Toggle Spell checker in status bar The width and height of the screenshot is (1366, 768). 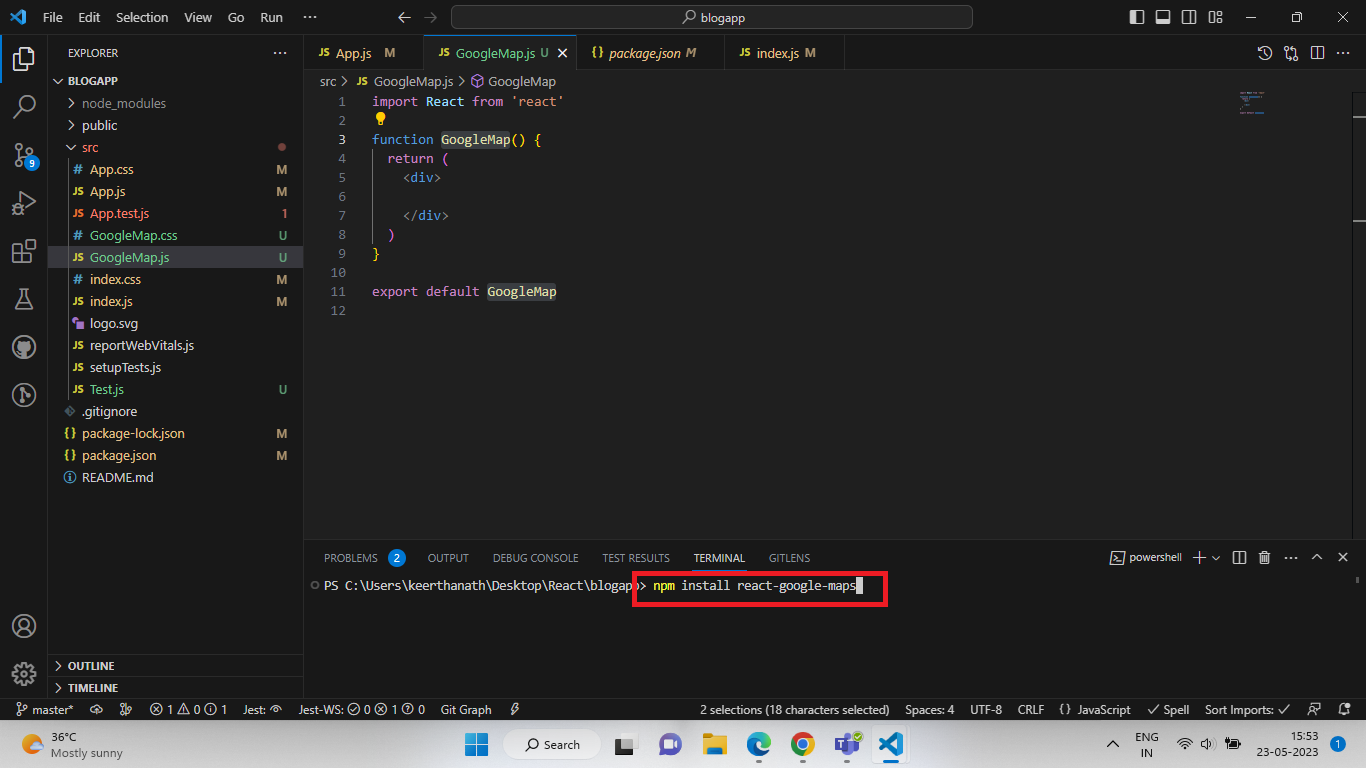click(x=1168, y=709)
